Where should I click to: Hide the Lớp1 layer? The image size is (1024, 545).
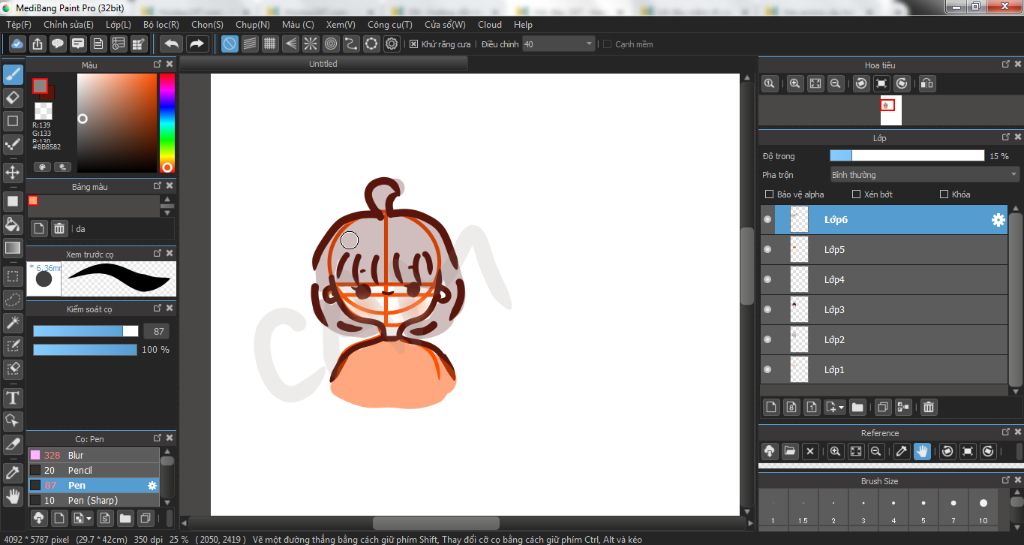pyautogui.click(x=767, y=369)
